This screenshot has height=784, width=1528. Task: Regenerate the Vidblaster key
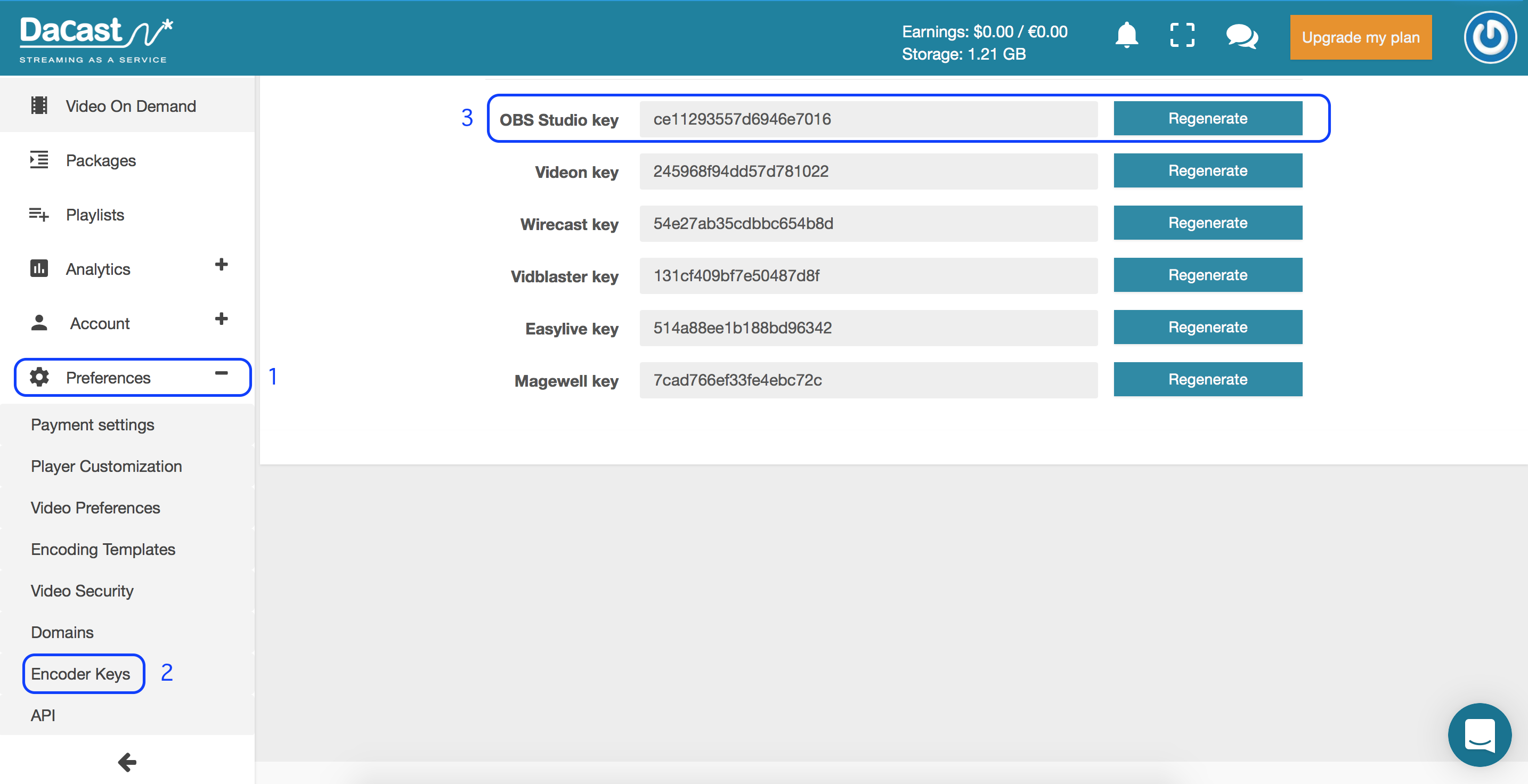(1208, 275)
